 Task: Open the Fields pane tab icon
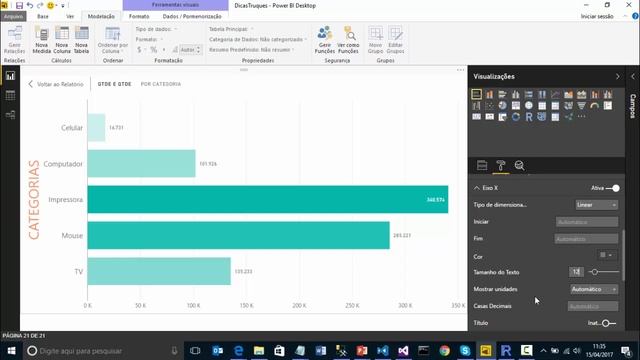click(482, 165)
